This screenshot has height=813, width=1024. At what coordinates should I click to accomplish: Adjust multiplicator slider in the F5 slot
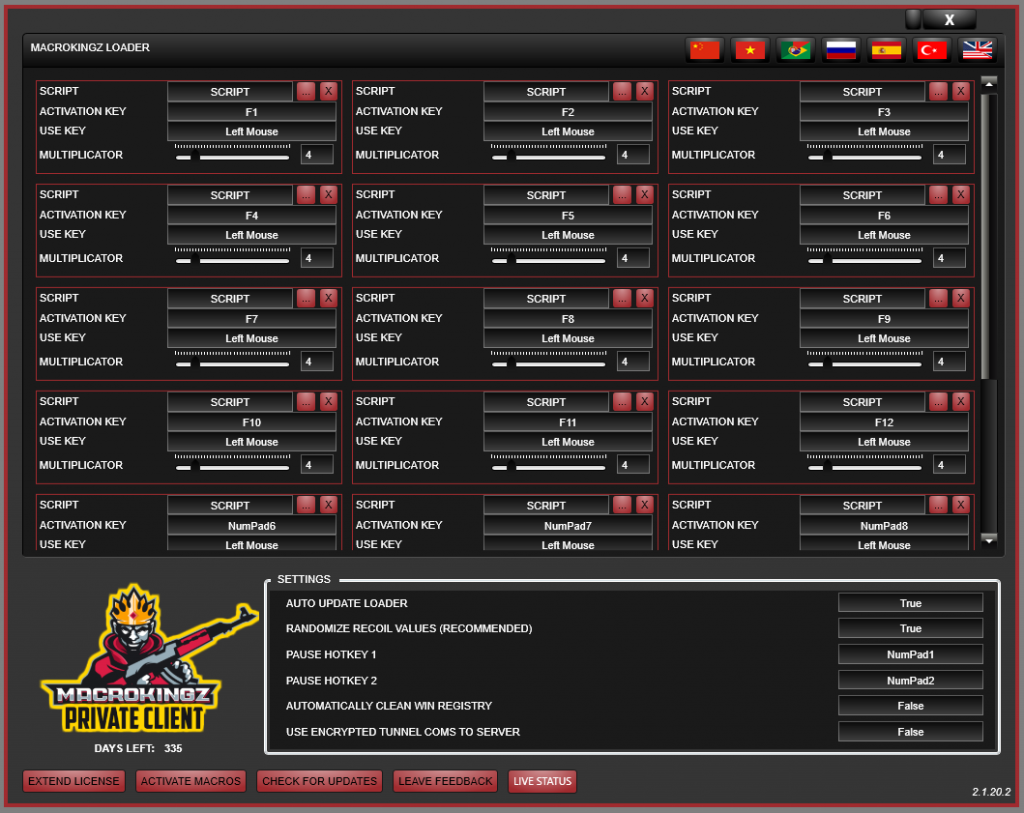pyautogui.click(x=549, y=260)
